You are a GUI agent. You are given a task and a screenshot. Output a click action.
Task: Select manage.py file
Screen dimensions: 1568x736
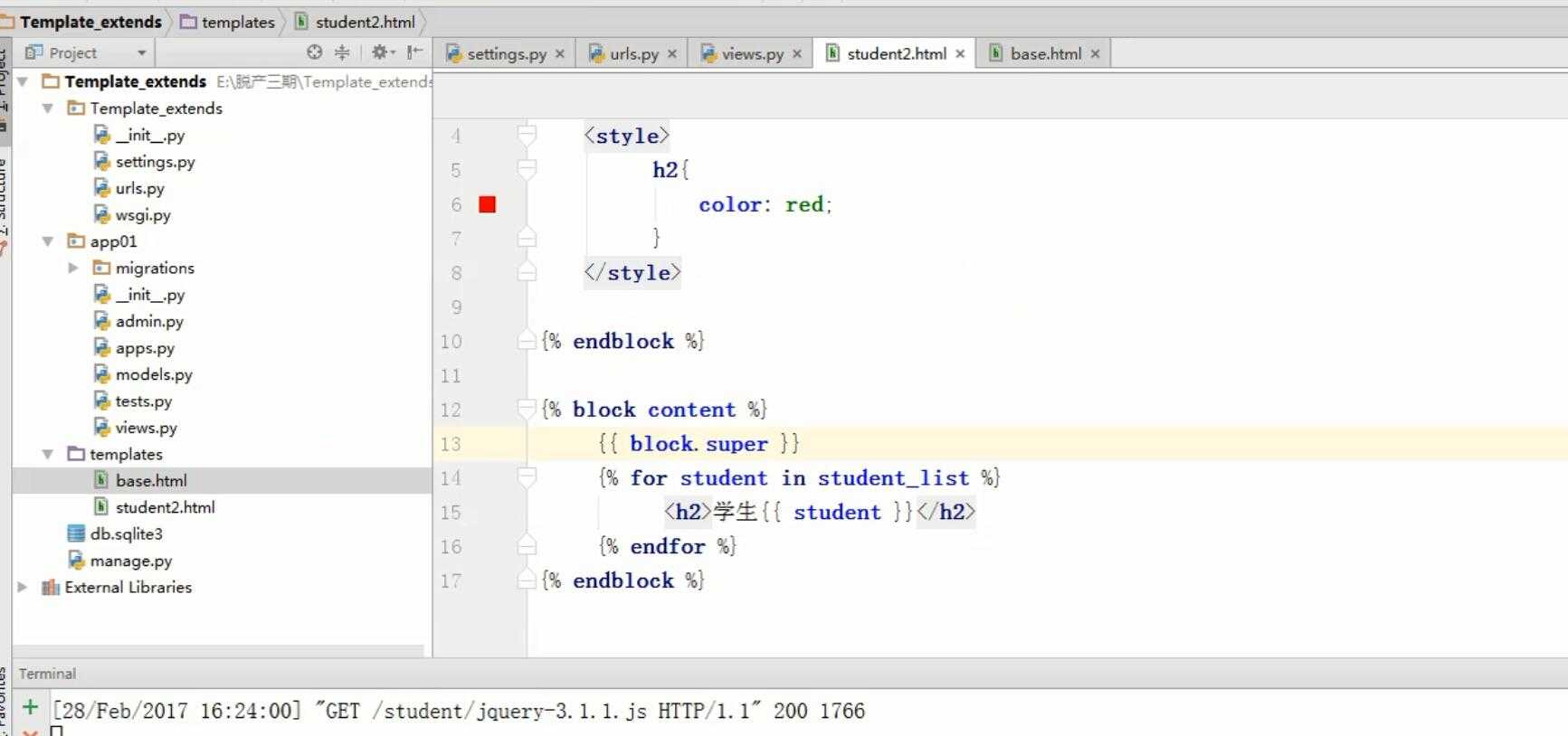(x=130, y=561)
